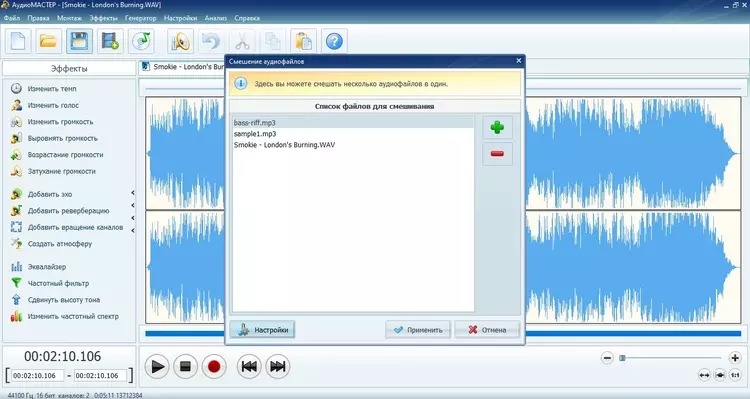Screen dimensions: 750x399
Task: Zoom out with minus button
Action: tap(607, 357)
